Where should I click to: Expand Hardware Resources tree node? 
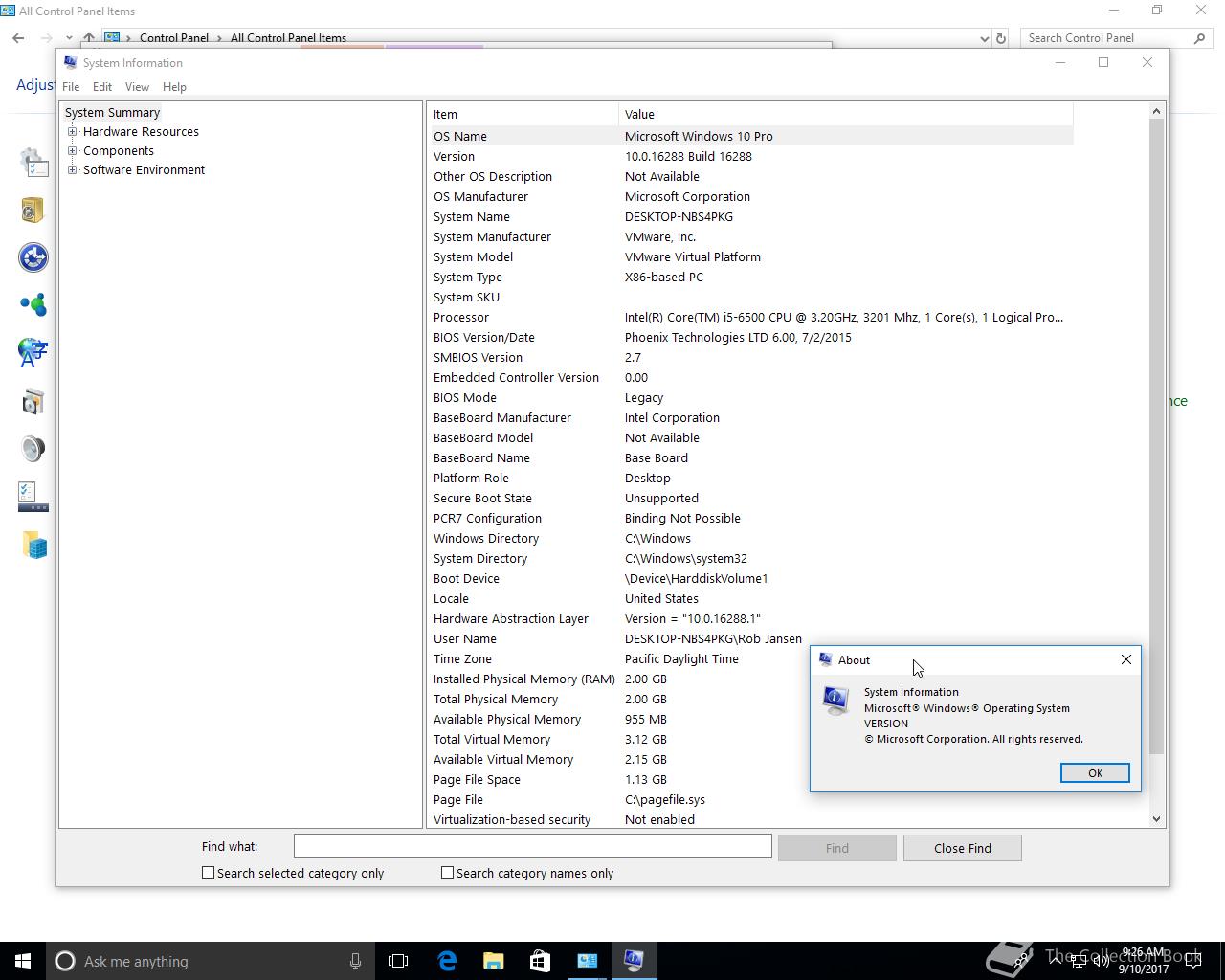pos(73,132)
